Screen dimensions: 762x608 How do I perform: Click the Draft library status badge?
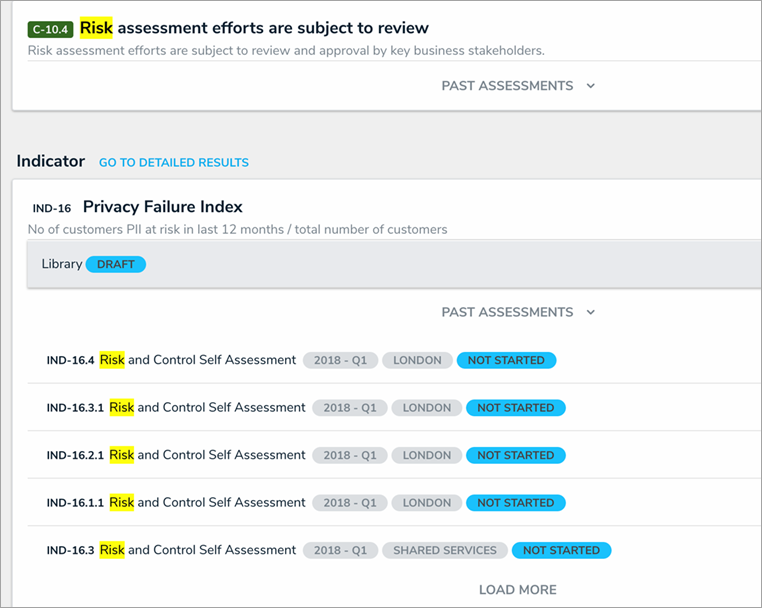coord(116,264)
